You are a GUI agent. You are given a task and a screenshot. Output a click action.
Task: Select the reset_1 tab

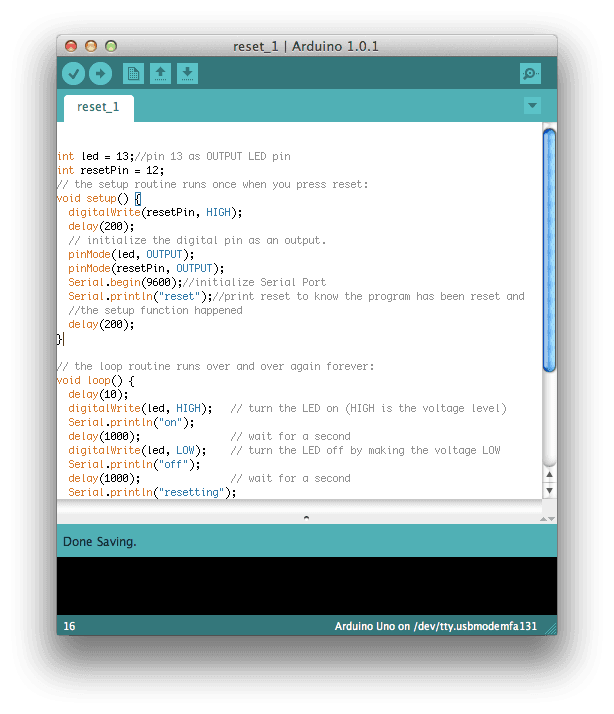click(98, 107)
